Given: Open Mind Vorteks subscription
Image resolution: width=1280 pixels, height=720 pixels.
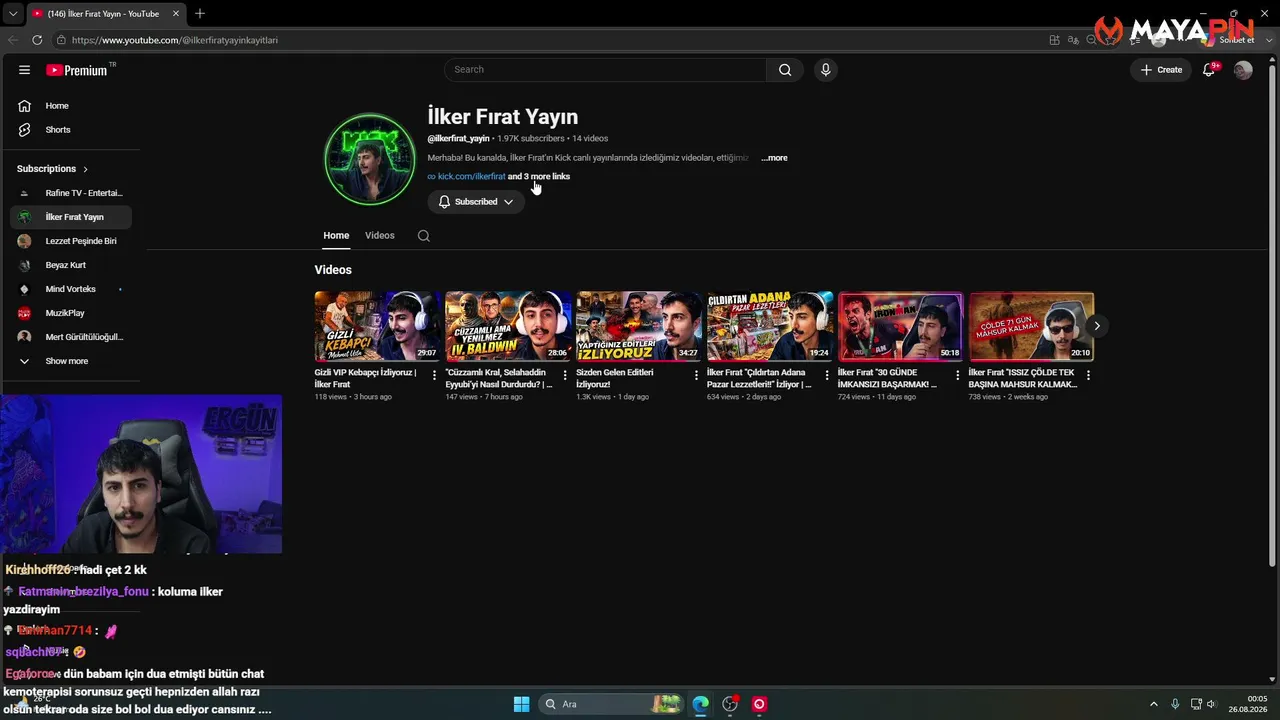Looking at the screenshot, I should pyautogui.click(x=70, y=289).
